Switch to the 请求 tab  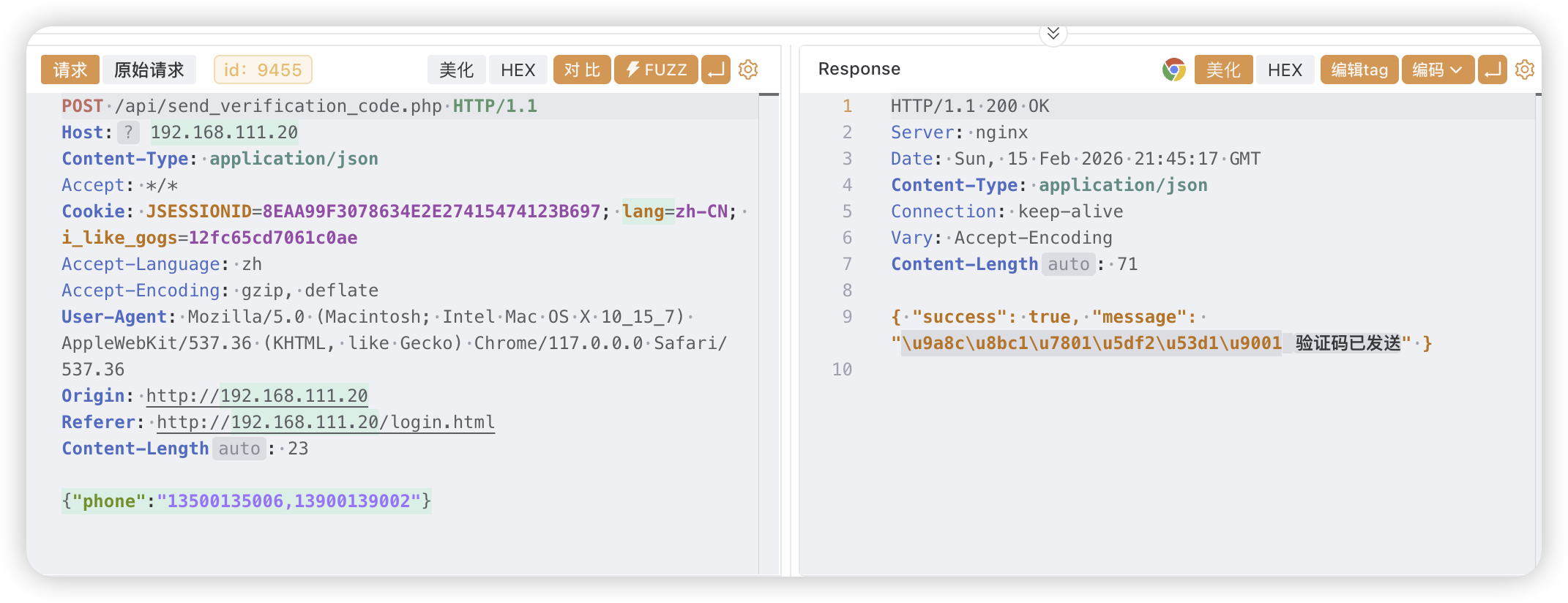[x=70, y=70]
